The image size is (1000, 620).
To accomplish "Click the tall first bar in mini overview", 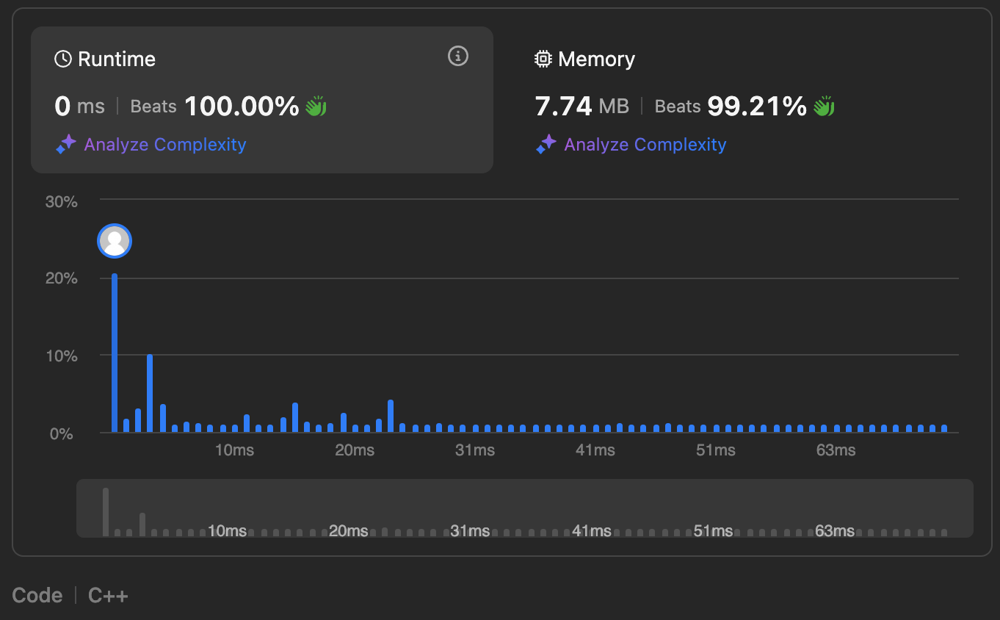I will tap(106, 511).
